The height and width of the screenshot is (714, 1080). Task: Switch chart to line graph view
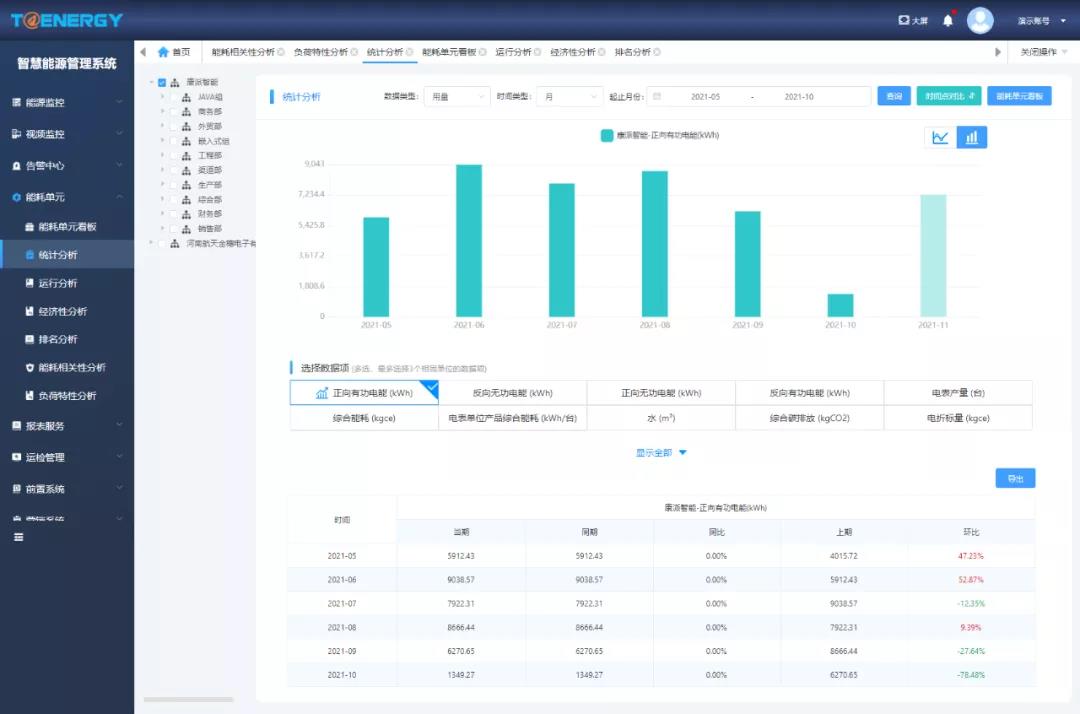point(940,137)
